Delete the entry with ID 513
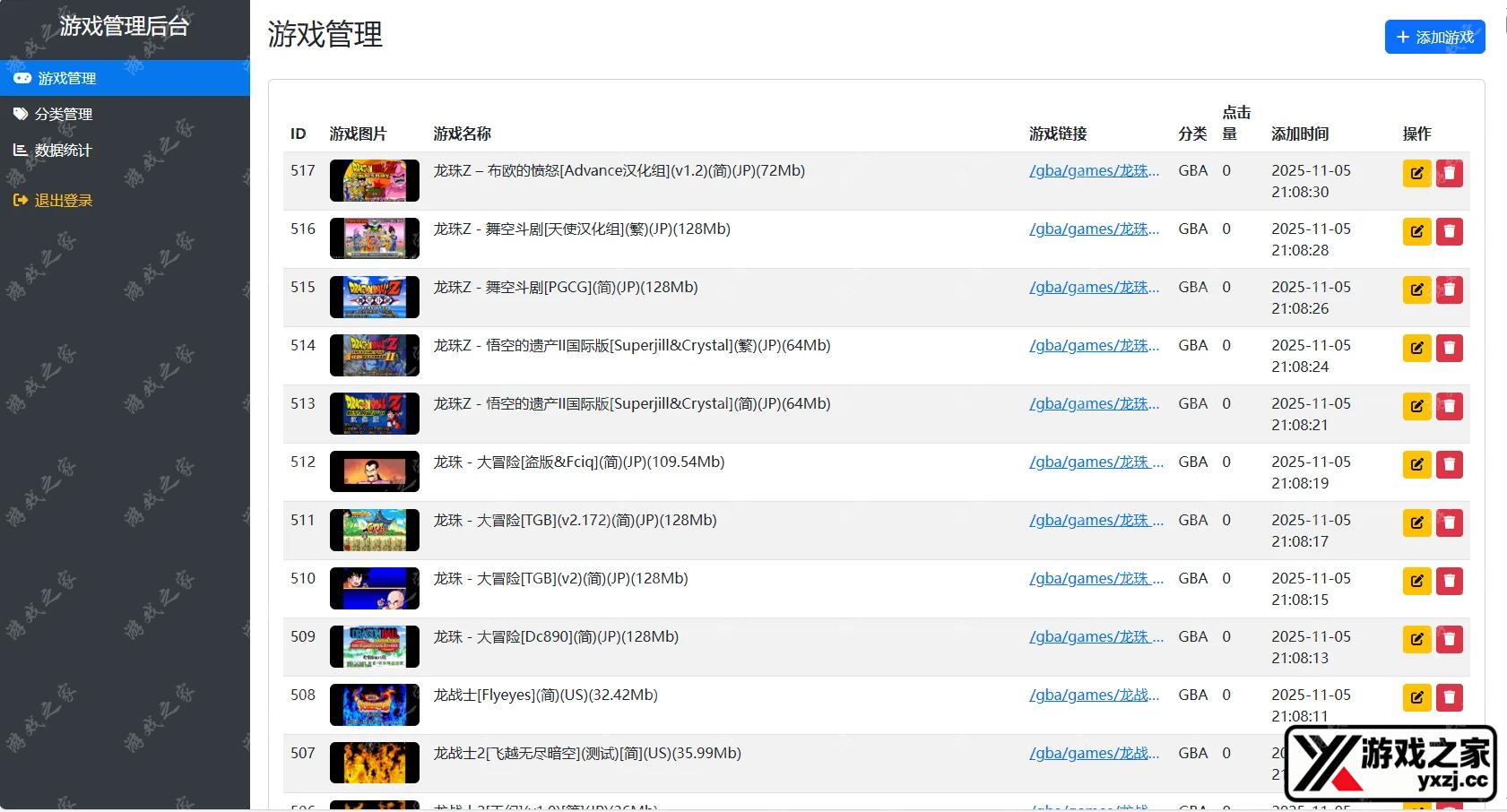 (1449, 407)
